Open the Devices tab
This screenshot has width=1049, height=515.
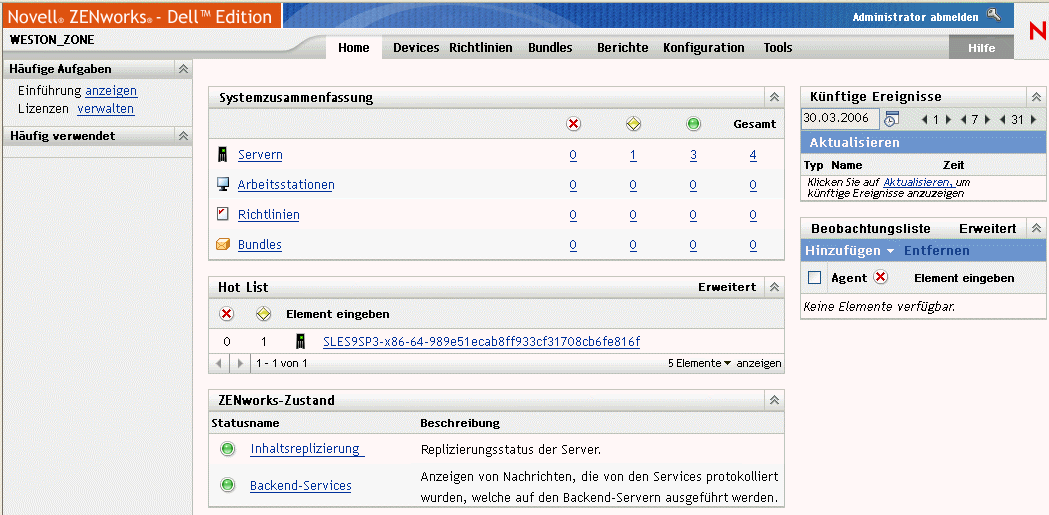(416, 47)
